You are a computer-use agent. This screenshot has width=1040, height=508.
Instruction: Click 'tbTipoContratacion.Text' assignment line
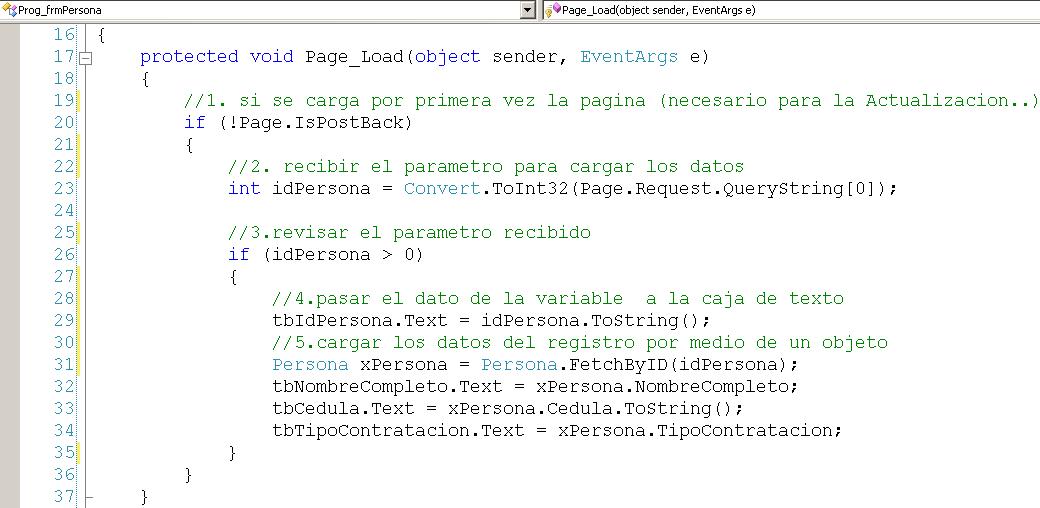[557, 430]
